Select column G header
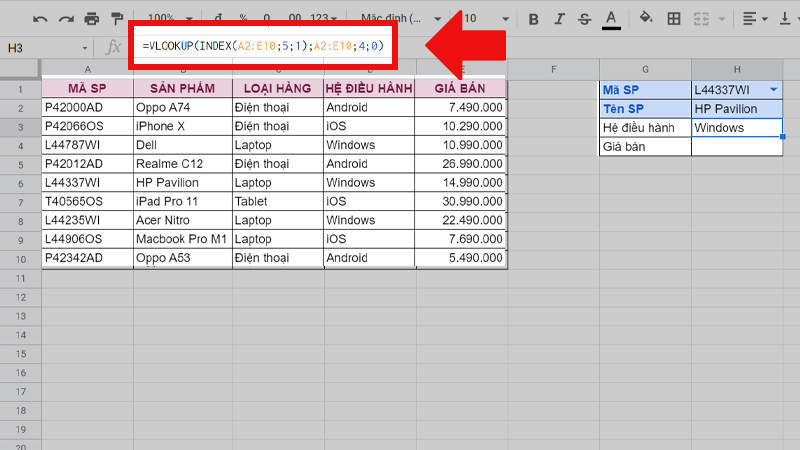 click(x=645, y=69)
